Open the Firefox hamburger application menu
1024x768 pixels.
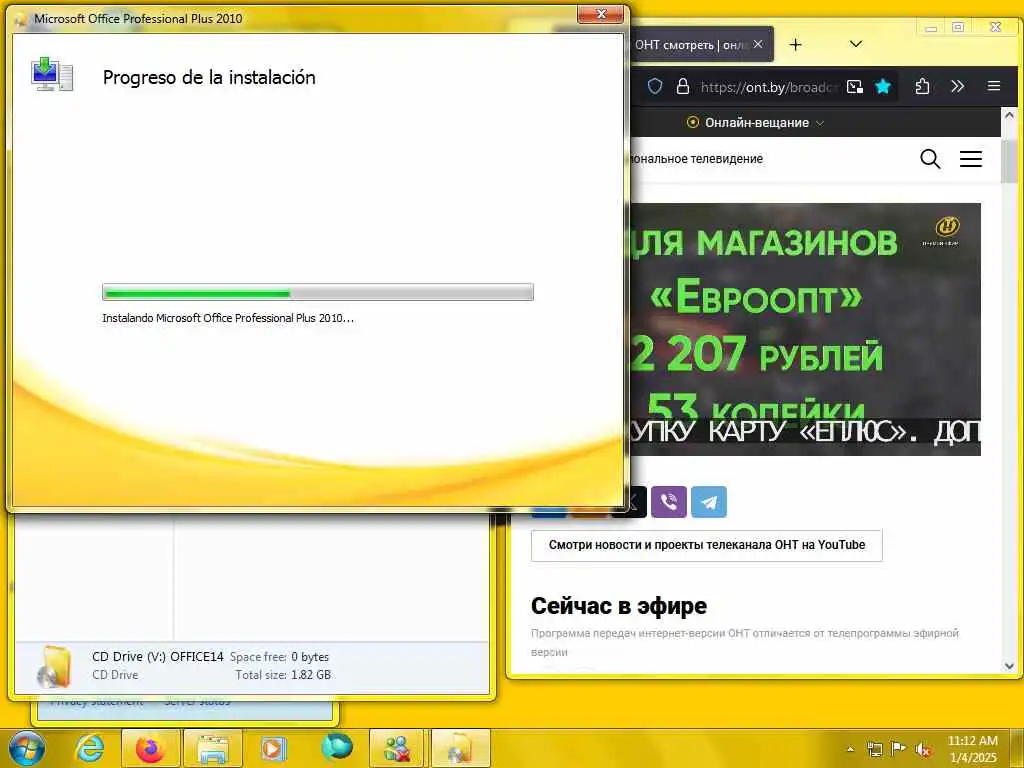[x=994, y=86]
